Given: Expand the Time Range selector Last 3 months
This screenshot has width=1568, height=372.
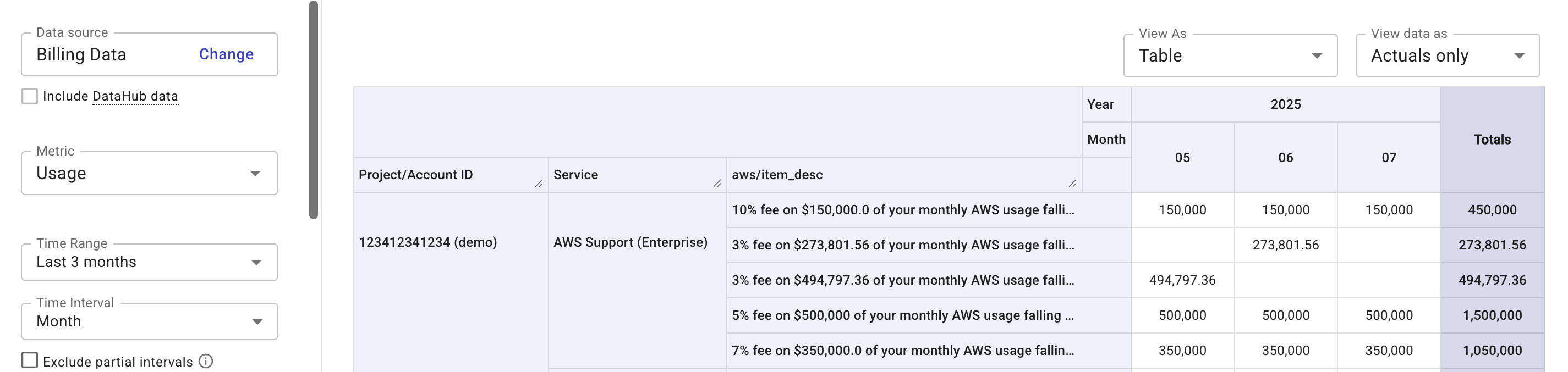Looking at the screenshot, I should click(x=256, y=262).
